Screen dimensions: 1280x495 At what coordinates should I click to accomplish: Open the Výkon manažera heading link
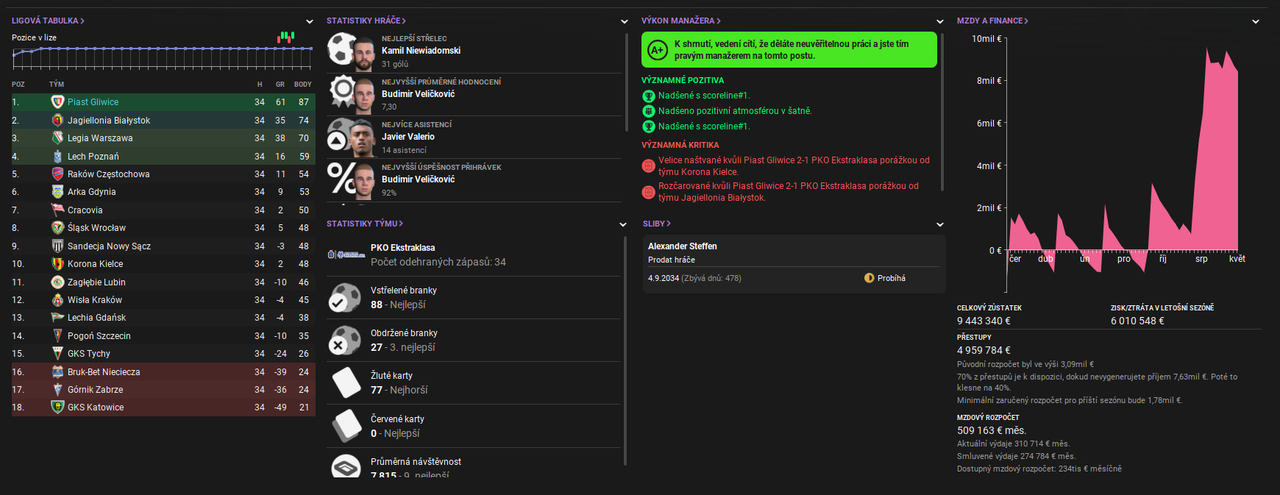pos(681,20)
